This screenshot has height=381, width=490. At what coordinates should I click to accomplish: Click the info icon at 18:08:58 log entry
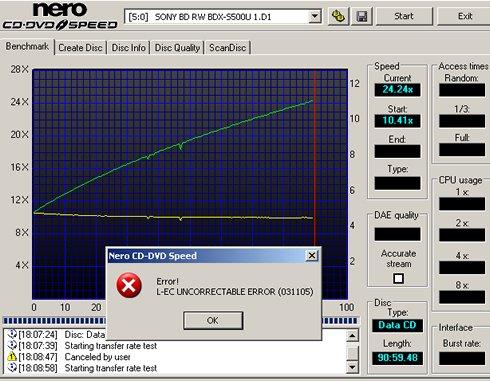tap(12, 368)
